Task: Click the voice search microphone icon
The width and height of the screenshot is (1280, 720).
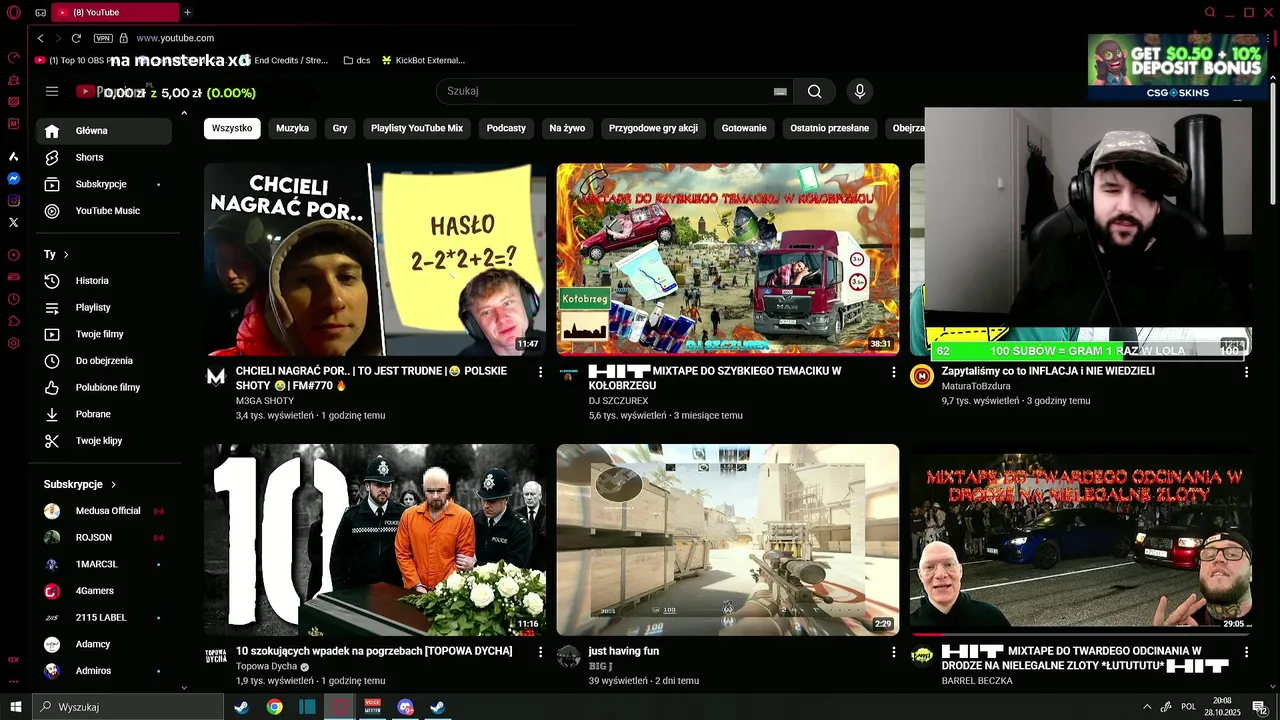Action: click(859, 91)
